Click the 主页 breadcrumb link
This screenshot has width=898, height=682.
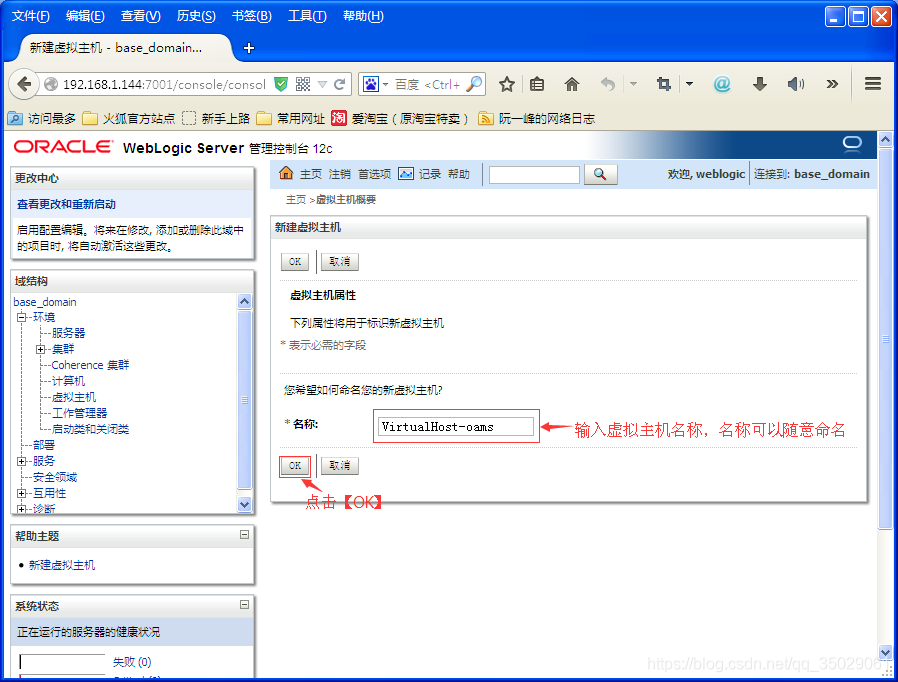296,199
